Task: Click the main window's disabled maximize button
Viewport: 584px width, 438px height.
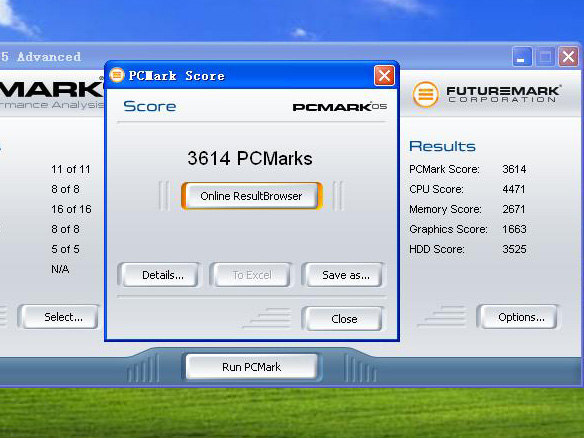Action: (545, 57)
